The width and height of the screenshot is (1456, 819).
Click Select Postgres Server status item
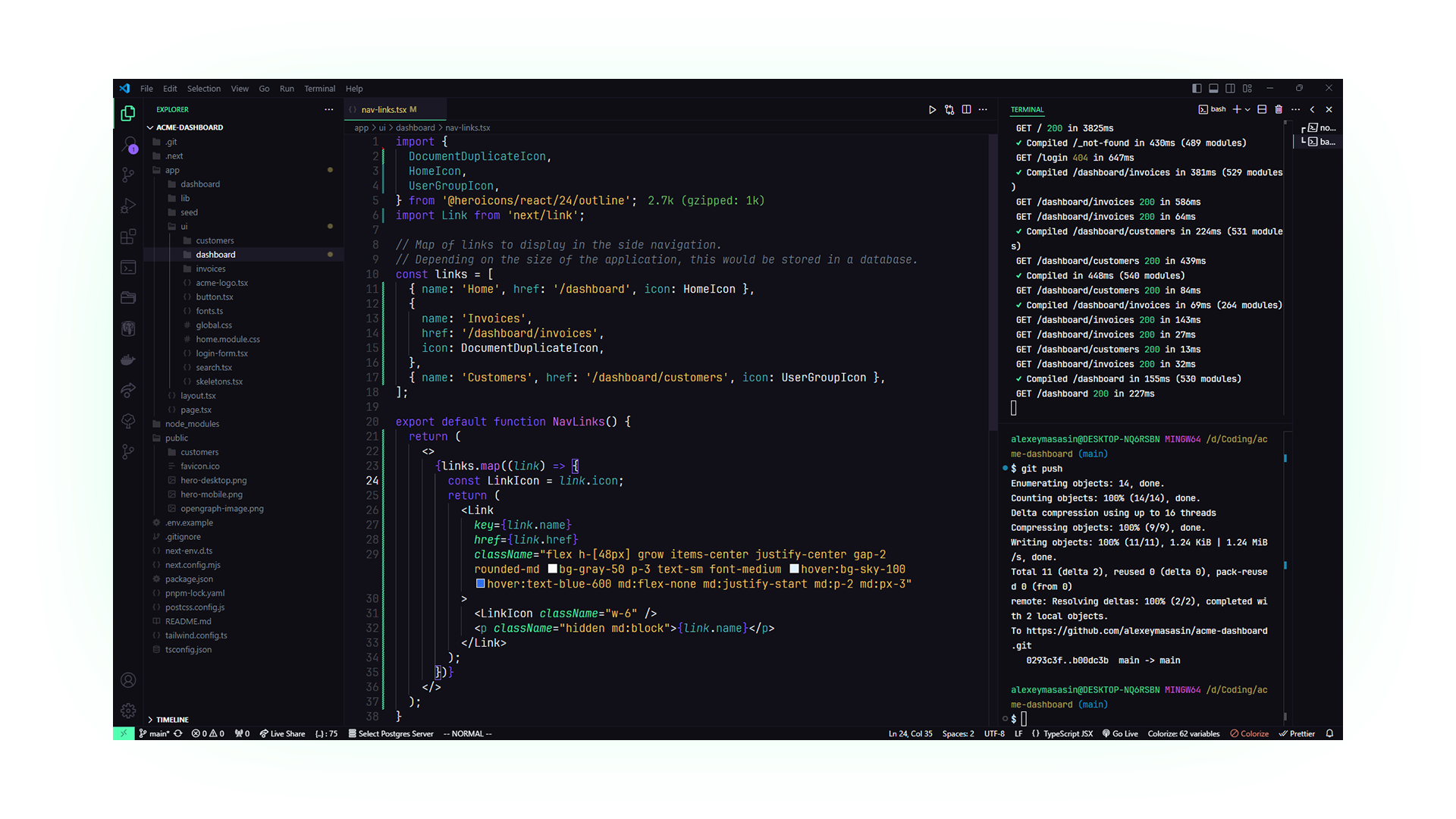pos(391,734)
